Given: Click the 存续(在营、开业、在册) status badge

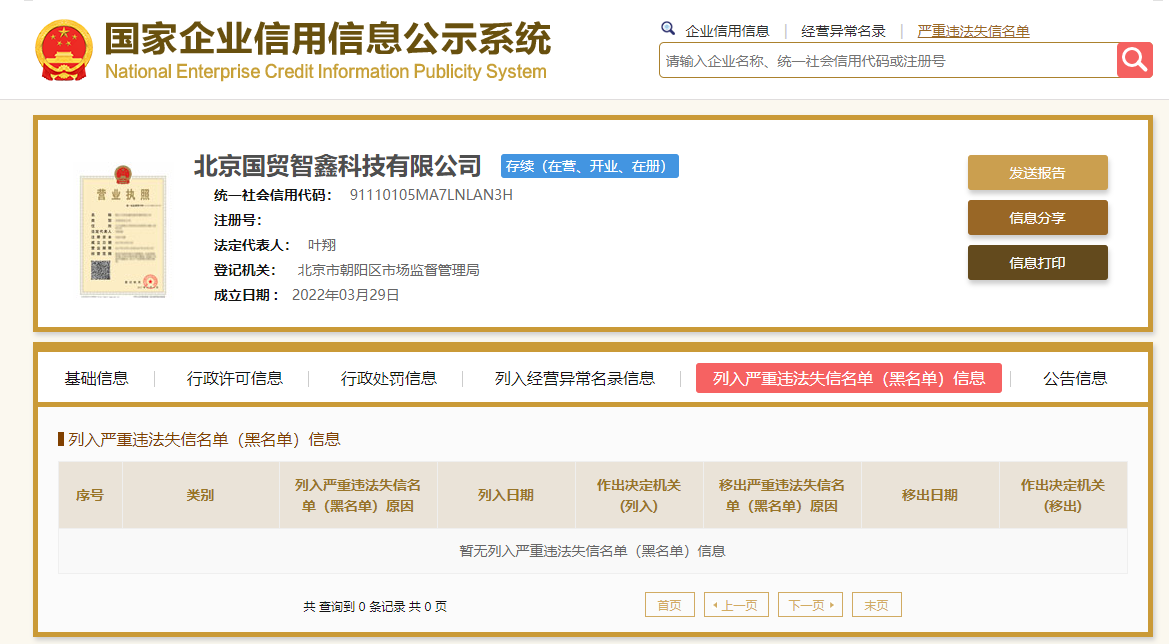Looking at the screenshot, I should point(590,166).
